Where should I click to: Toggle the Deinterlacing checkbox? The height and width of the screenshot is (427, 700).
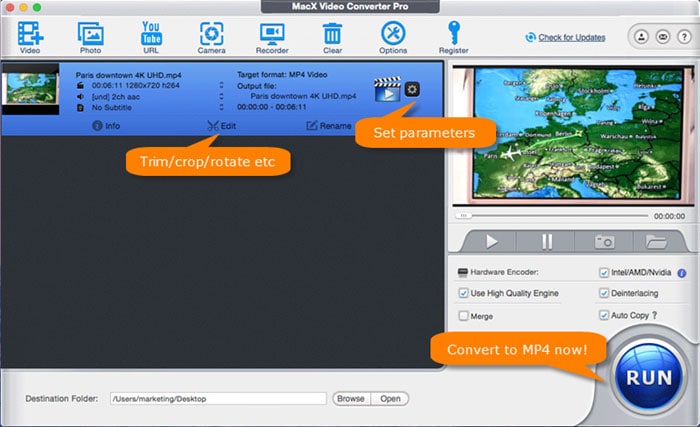(x=604, y=293)
